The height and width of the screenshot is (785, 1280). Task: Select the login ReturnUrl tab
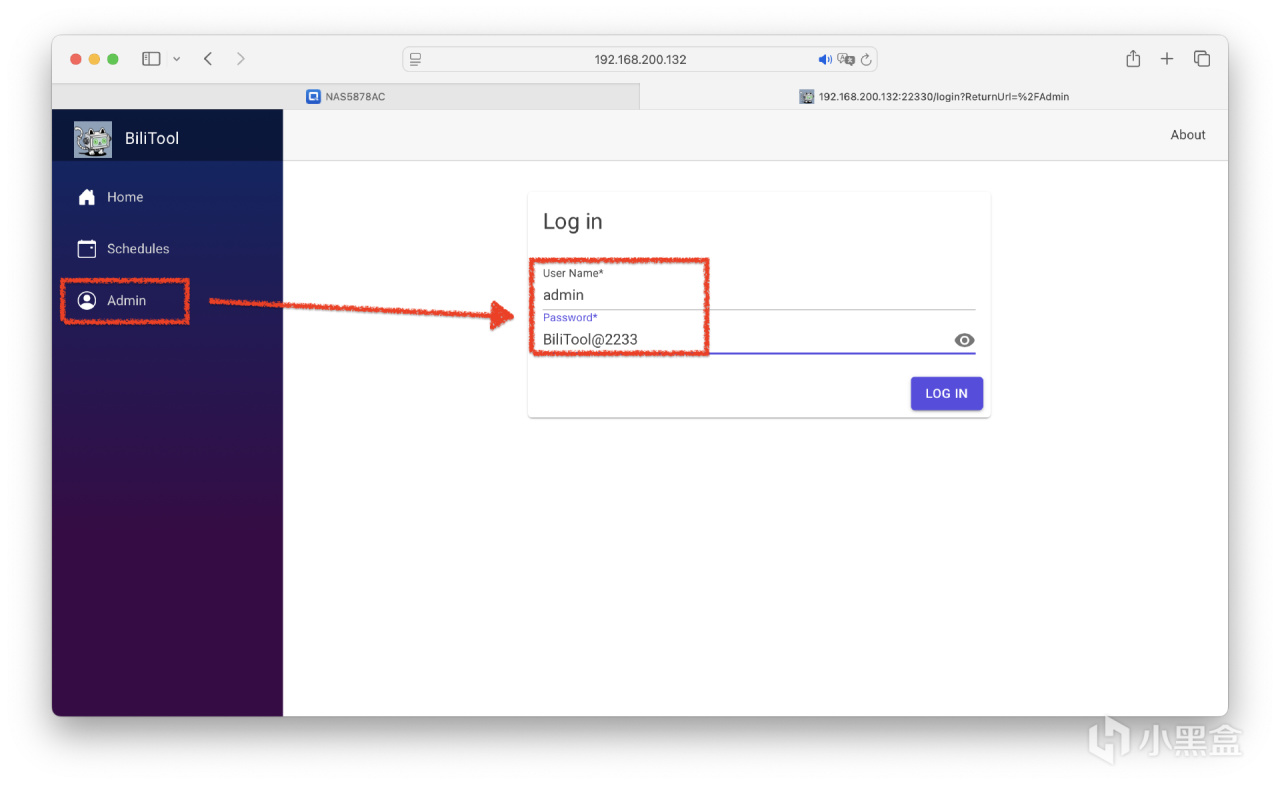(x=934, y=97)
